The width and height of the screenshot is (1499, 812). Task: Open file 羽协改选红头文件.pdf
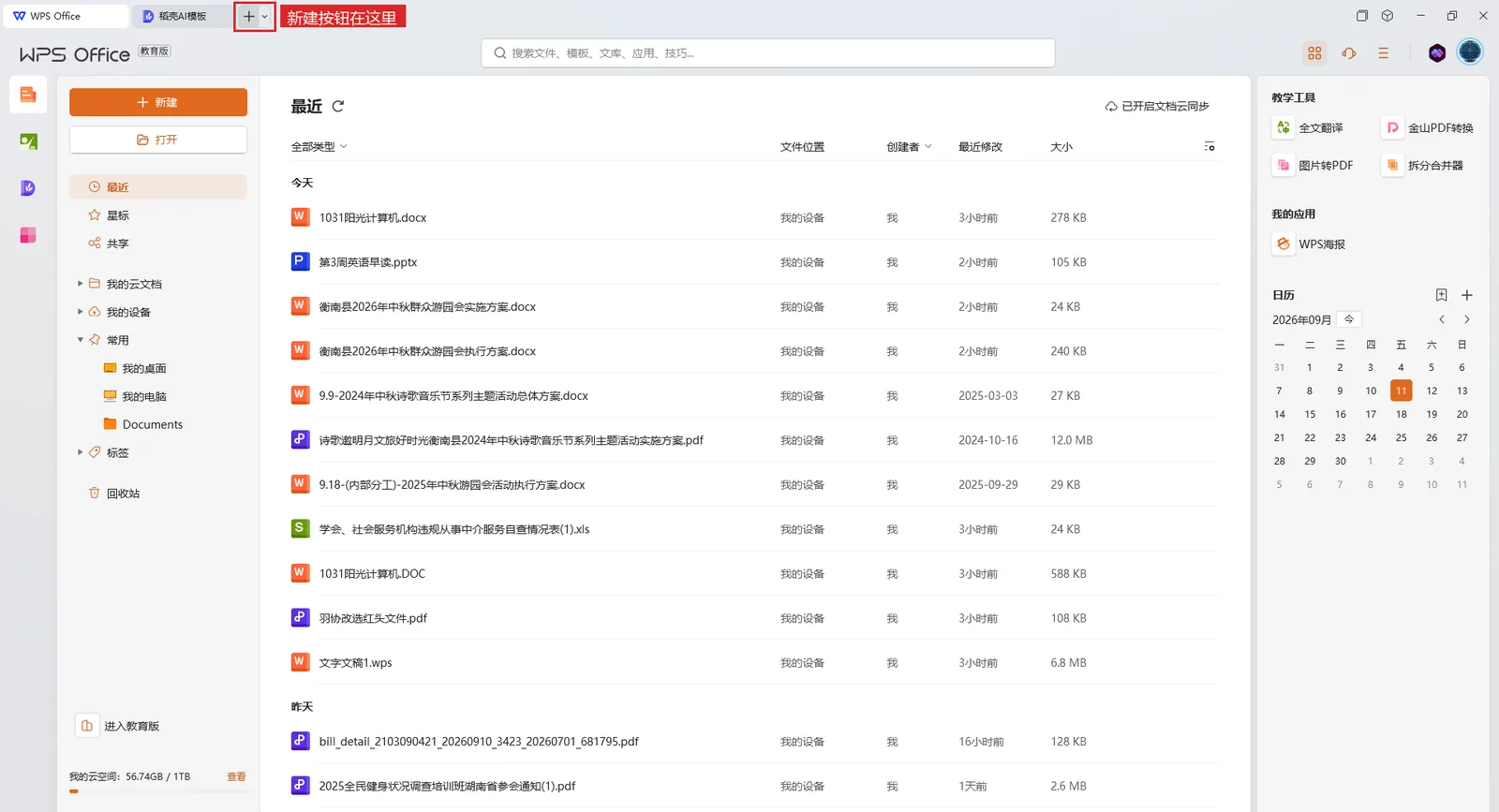[x=373, y=618]
